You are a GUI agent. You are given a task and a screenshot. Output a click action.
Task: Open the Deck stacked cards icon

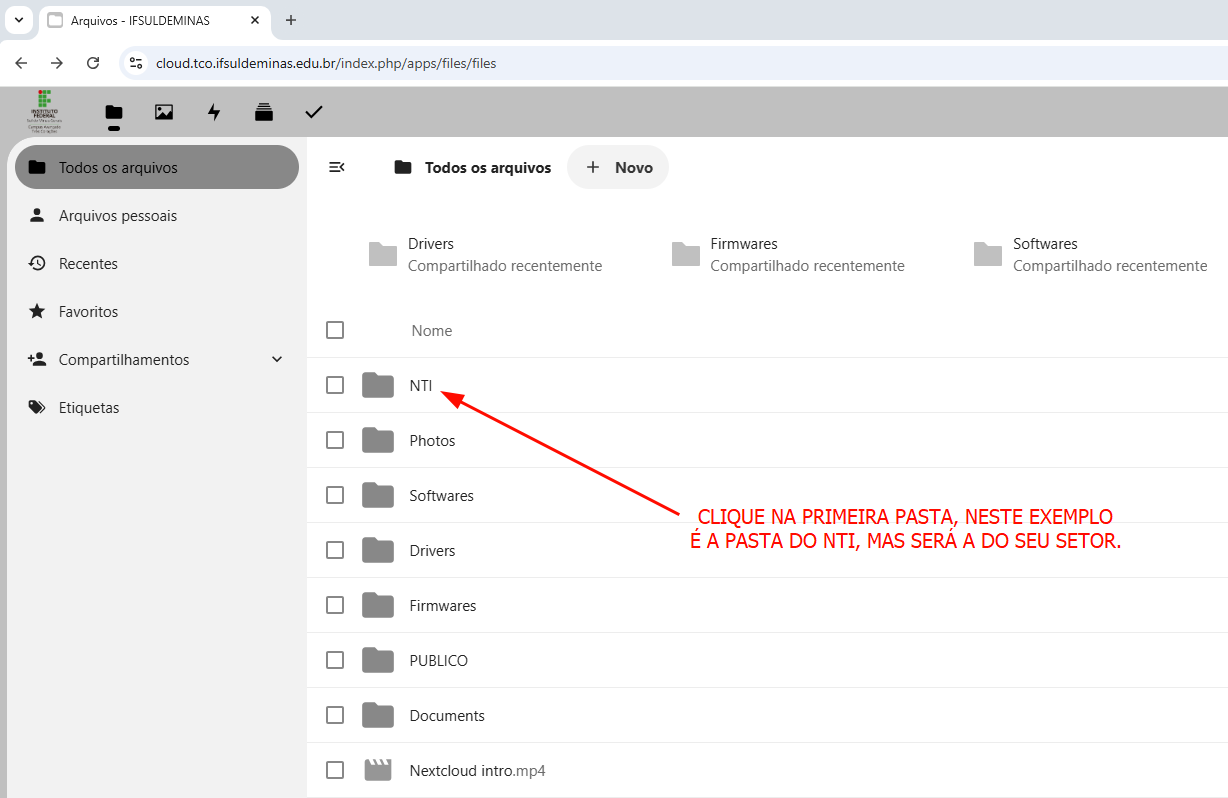click(264, 112)
